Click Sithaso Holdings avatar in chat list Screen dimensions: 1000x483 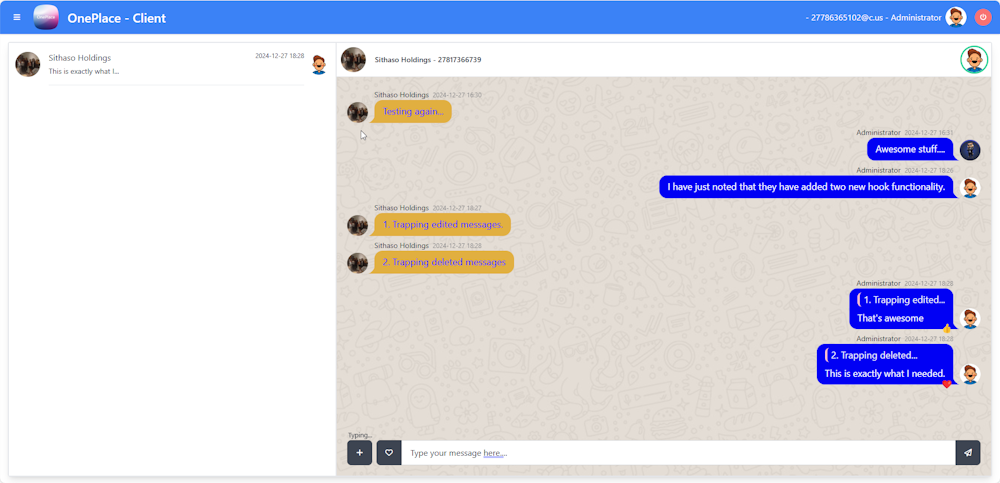pyautogui.click(x=27, y=64)
